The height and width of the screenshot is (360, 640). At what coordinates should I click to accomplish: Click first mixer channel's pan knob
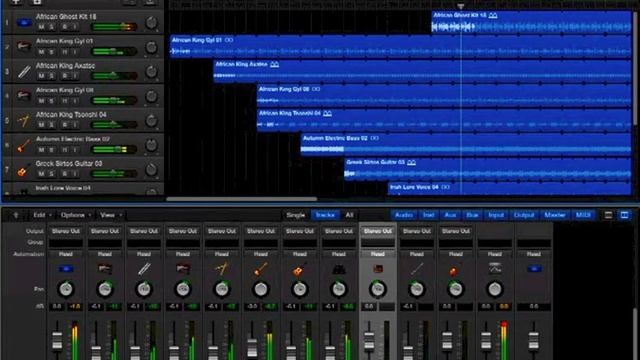coord(66,289)
